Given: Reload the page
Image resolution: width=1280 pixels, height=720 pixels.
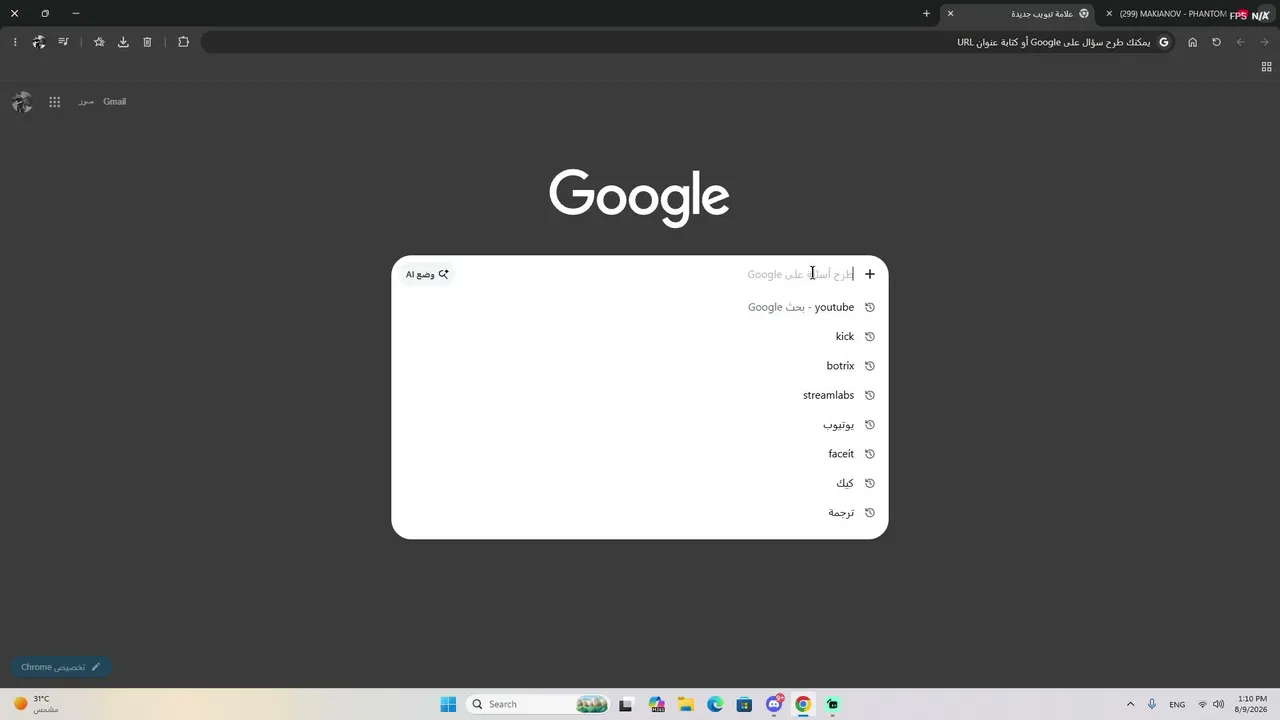Looking at the screenshot, I should point(1216,42).
